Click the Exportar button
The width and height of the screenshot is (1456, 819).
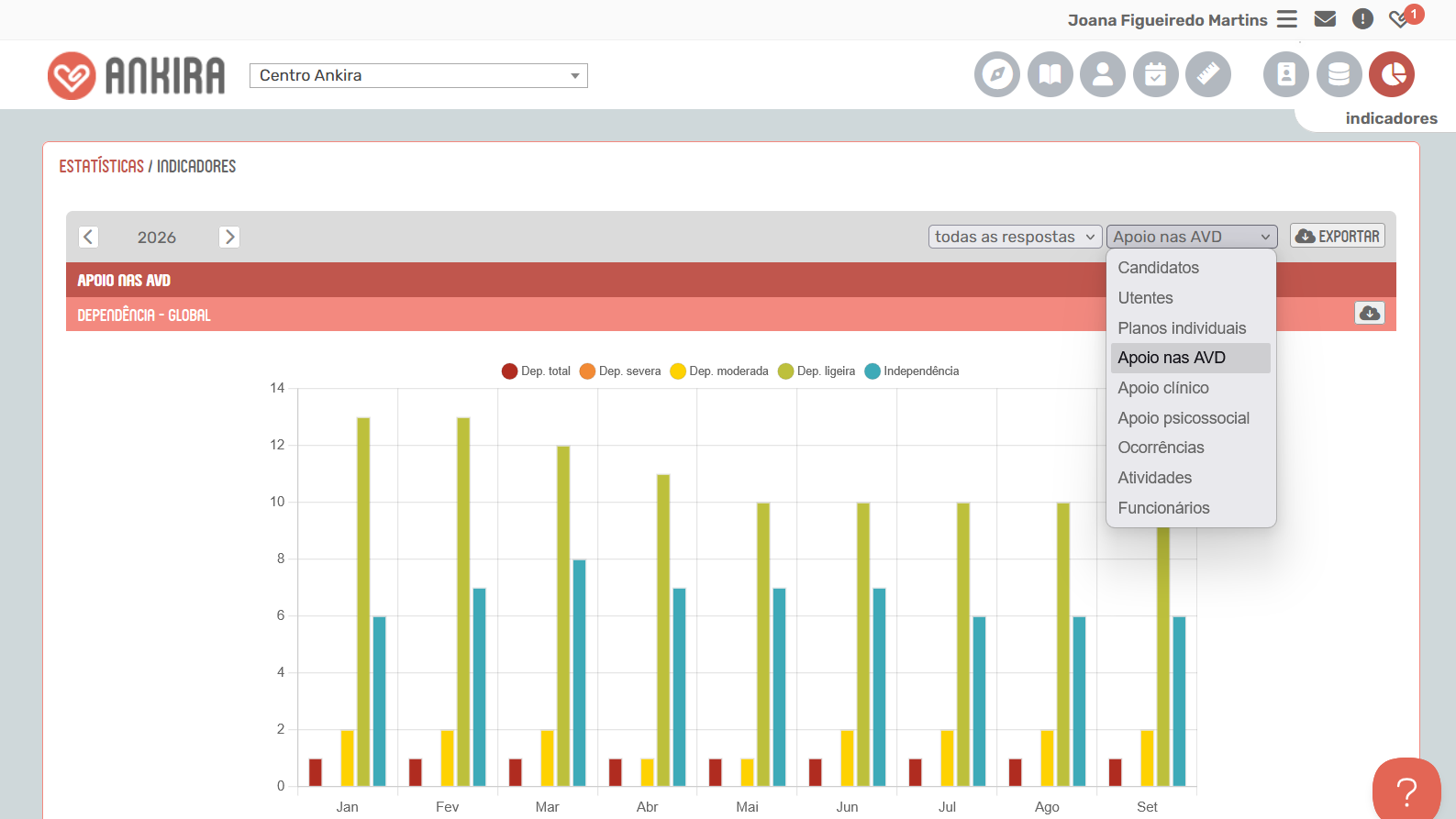coord(1338,236)
